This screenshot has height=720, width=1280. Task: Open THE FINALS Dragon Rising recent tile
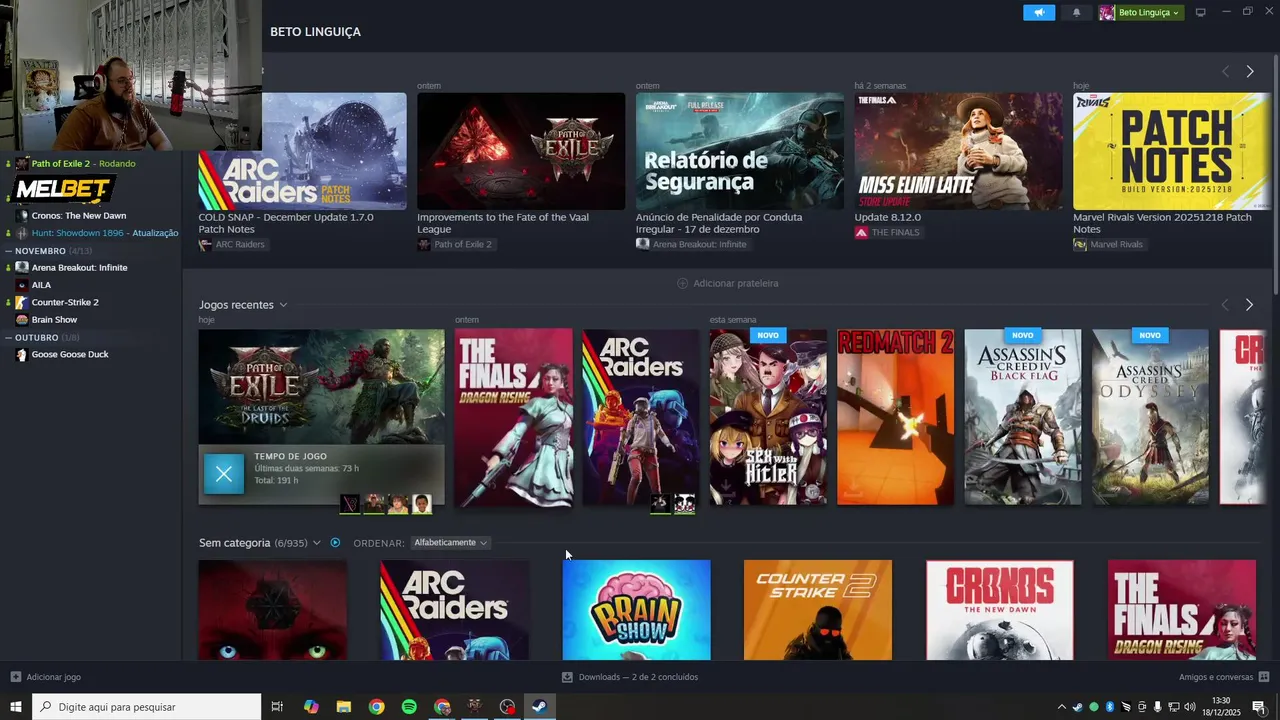514,417
